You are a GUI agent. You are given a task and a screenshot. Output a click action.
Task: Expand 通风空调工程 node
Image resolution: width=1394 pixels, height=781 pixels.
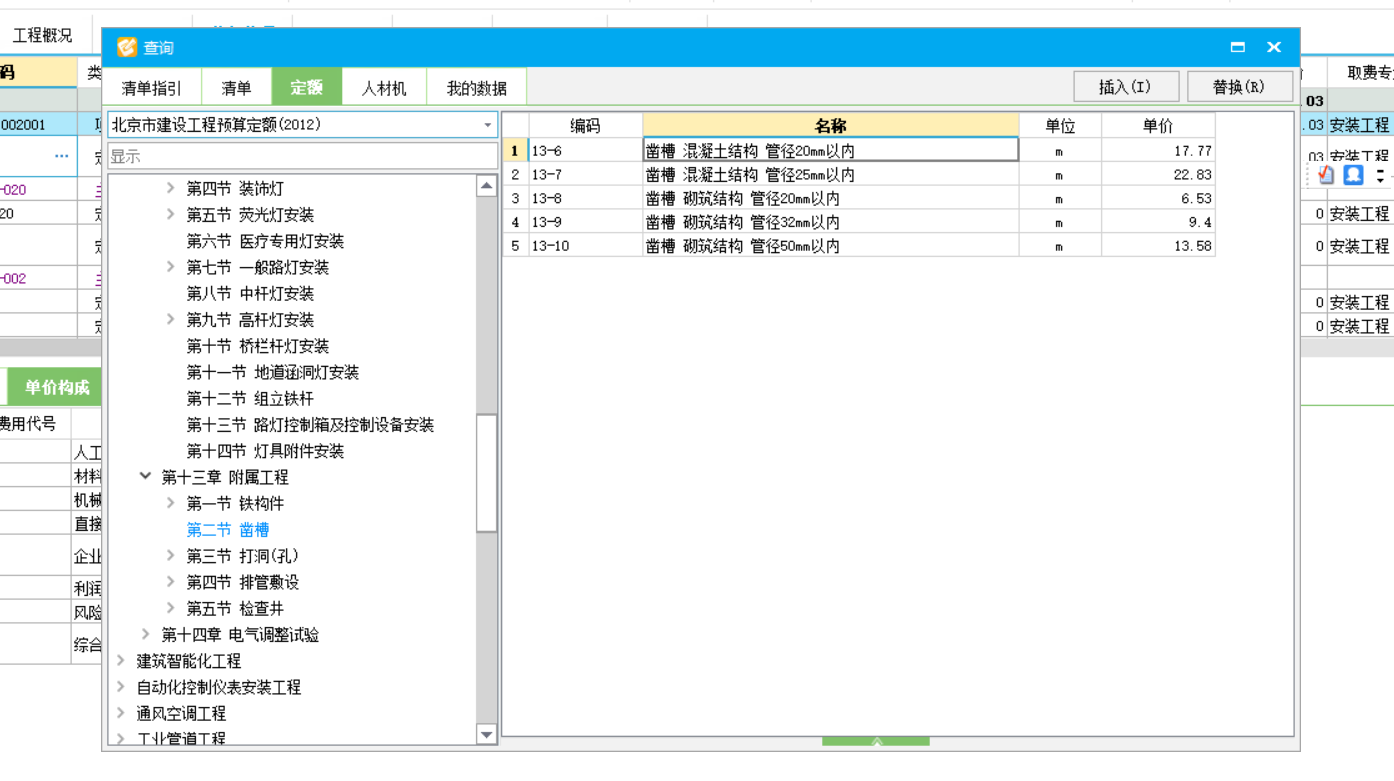pos(121,713)
